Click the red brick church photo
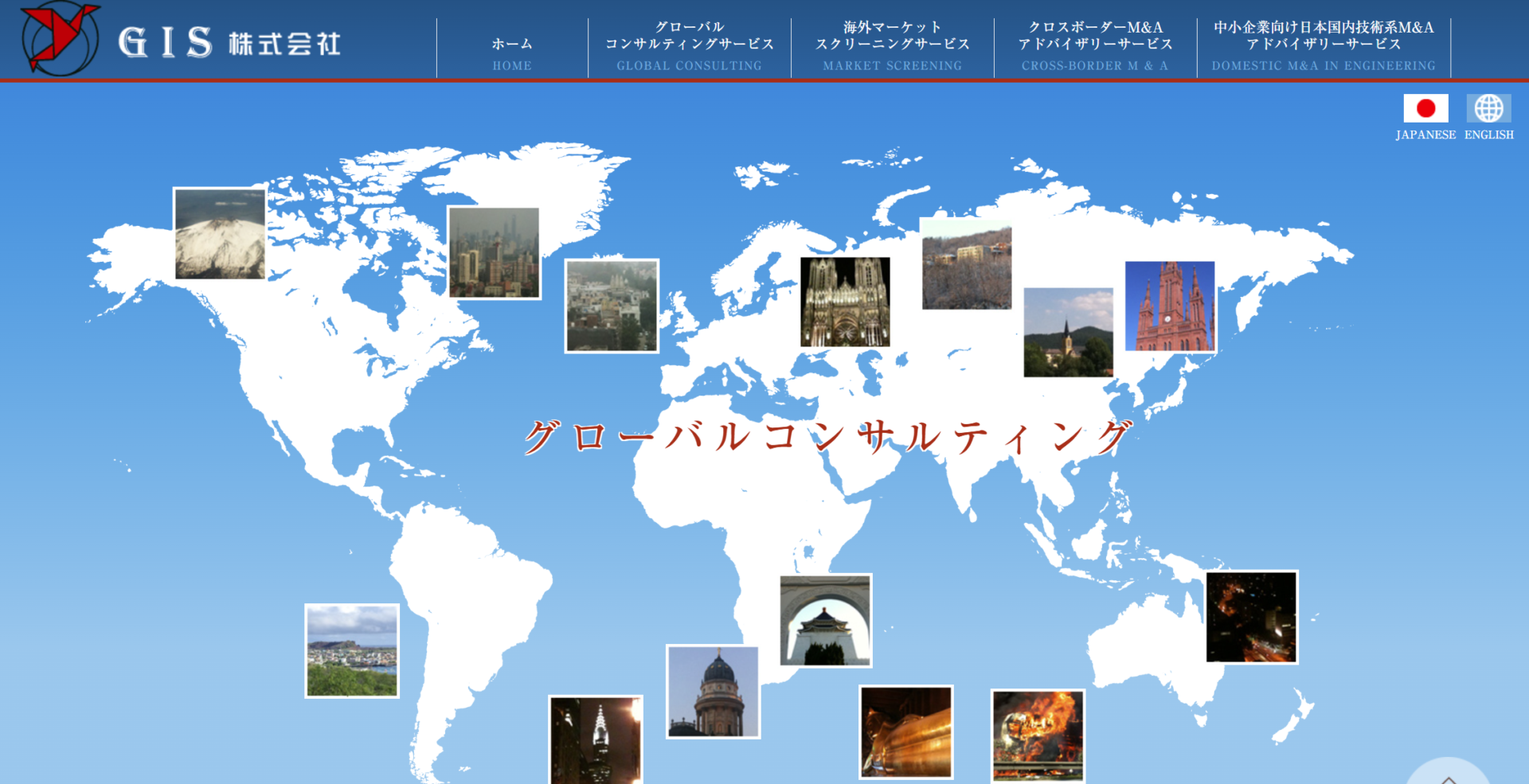Viewport: 1529px width, 784px height. point(1170,306)
